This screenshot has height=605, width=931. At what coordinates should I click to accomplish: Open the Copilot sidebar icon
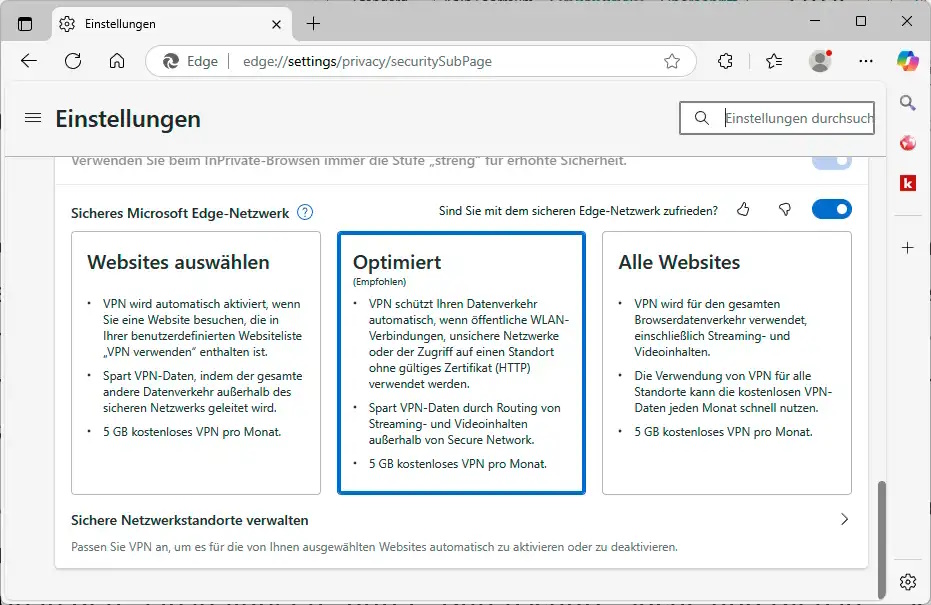tap(907, 61)
